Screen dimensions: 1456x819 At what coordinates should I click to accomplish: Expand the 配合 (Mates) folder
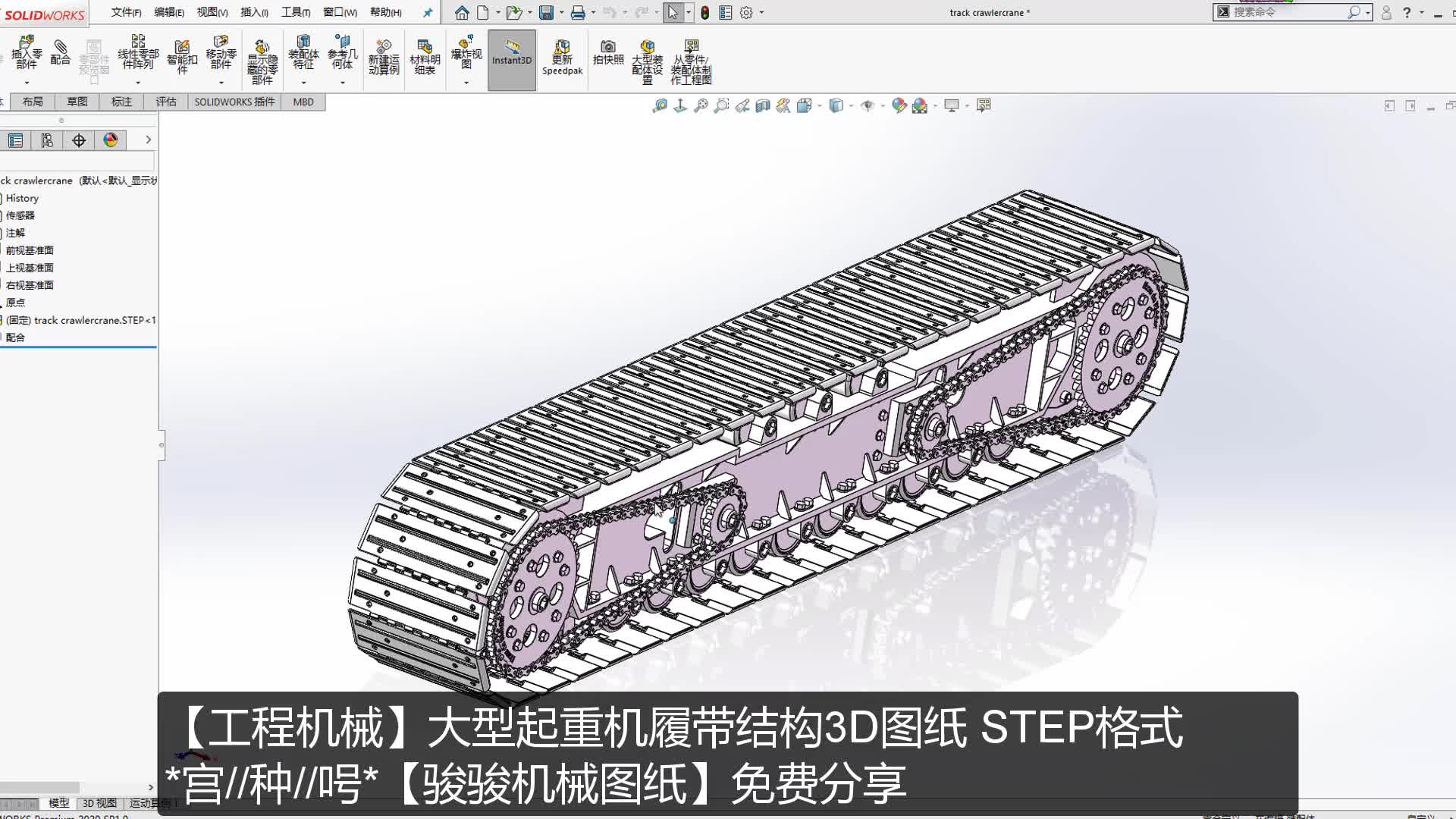[x=15, y=337]
